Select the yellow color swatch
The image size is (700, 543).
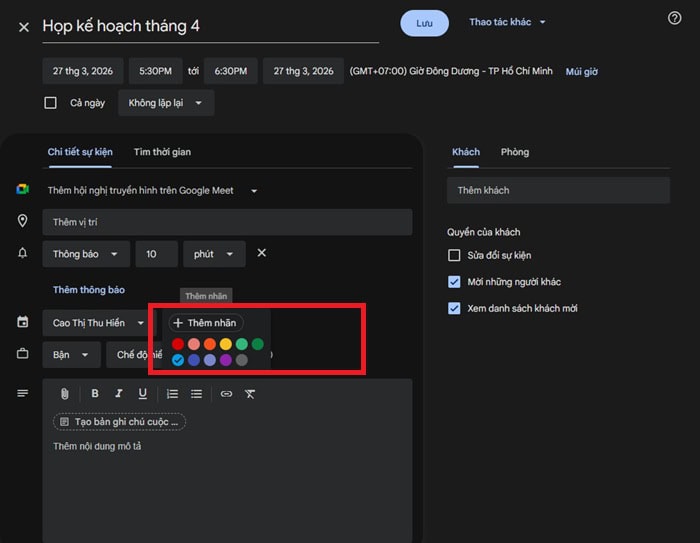tap(225, 344)
